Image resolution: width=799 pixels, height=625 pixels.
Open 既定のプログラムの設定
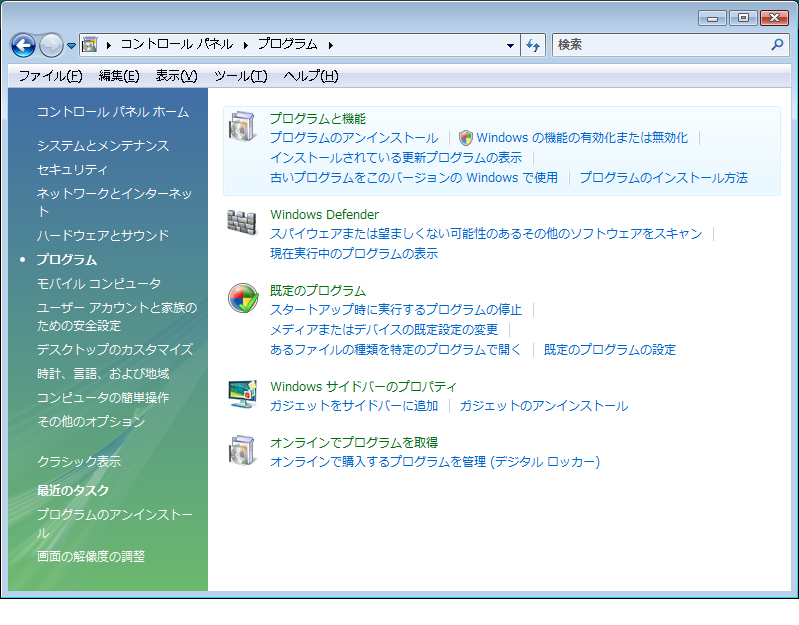coord(610,350)
